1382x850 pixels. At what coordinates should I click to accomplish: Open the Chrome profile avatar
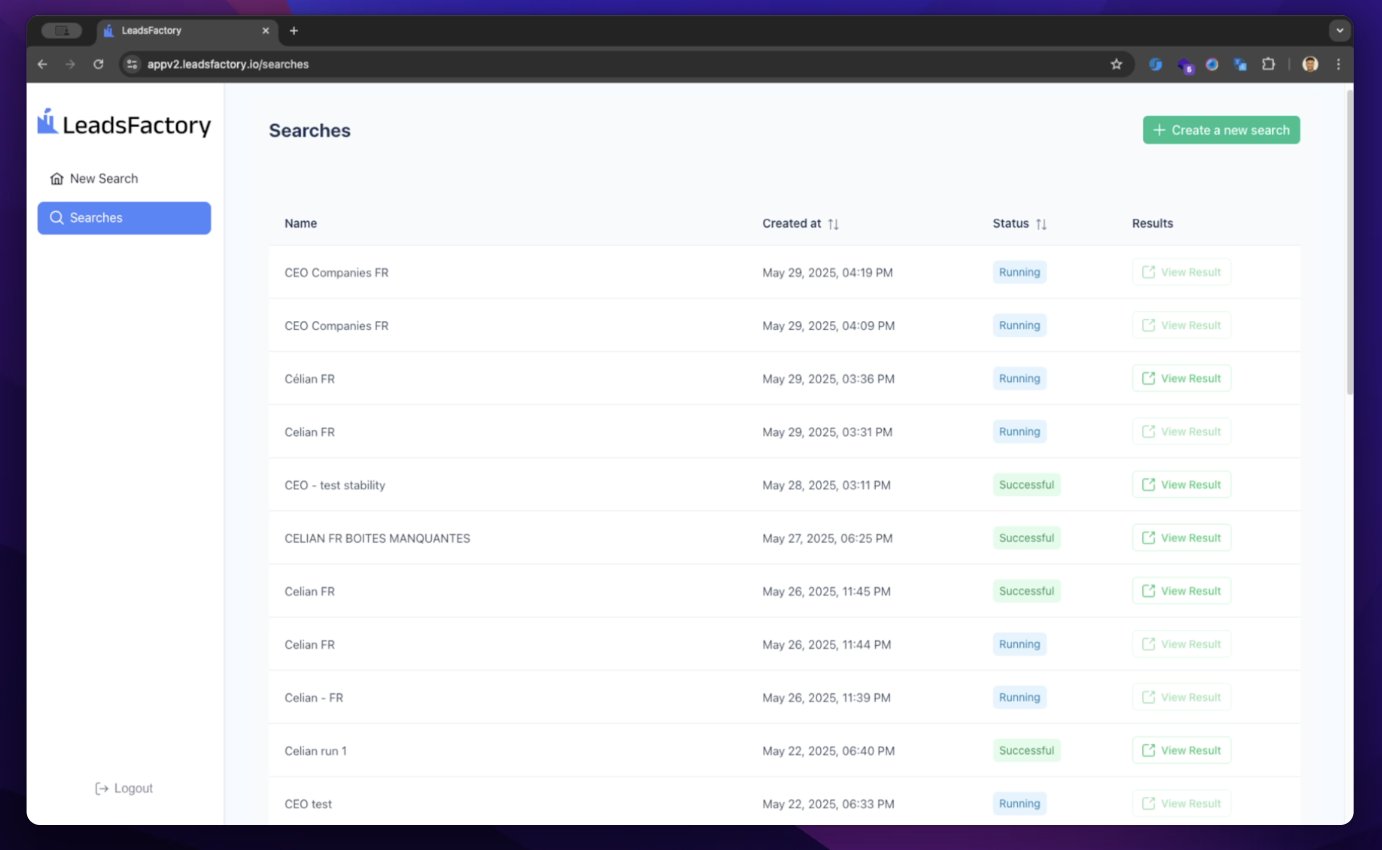point(1310,64)
